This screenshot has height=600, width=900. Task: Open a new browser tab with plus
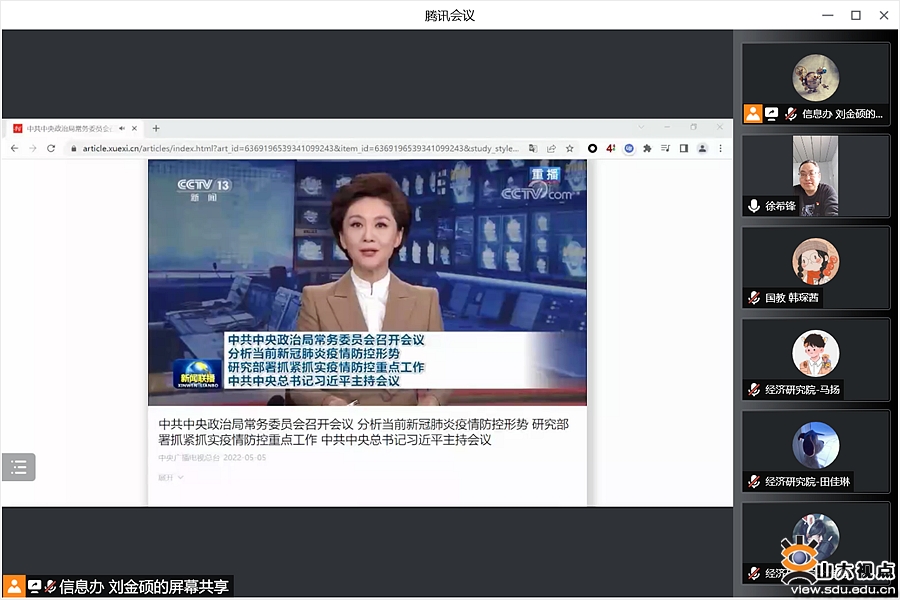pos(156,128)
